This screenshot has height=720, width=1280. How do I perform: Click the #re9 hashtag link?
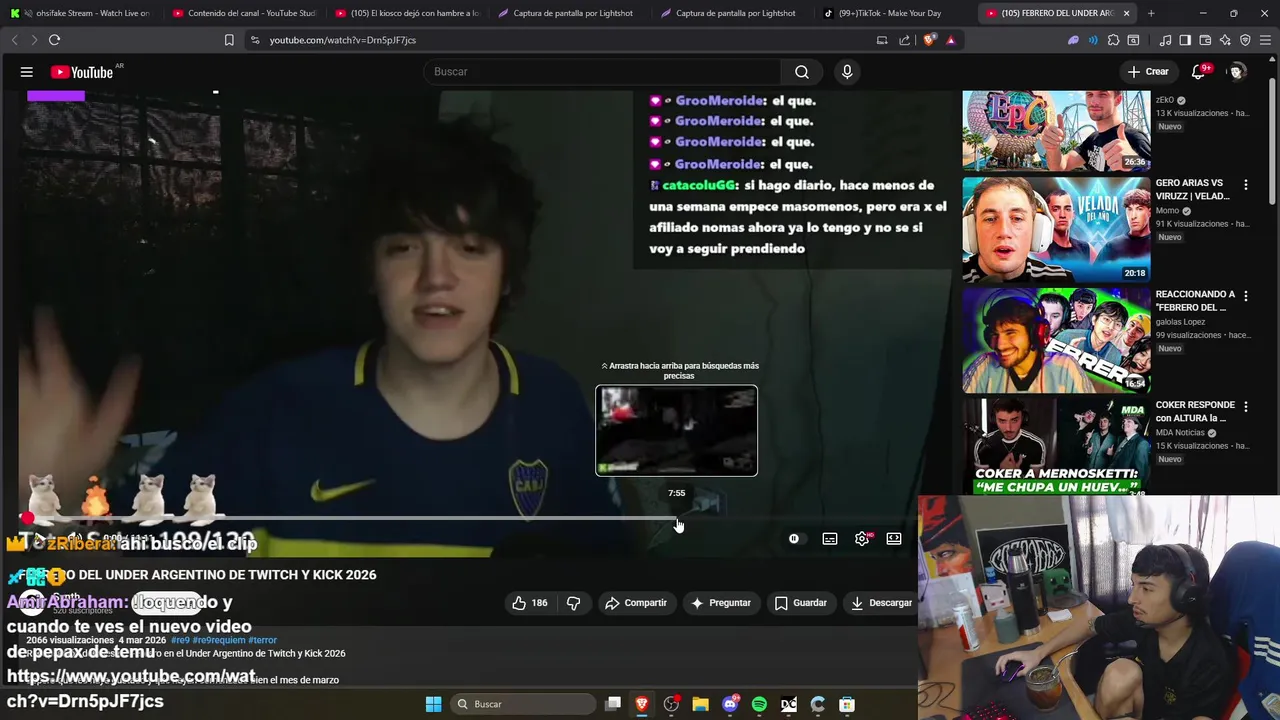pyautogui.click(x=180, y=640)
